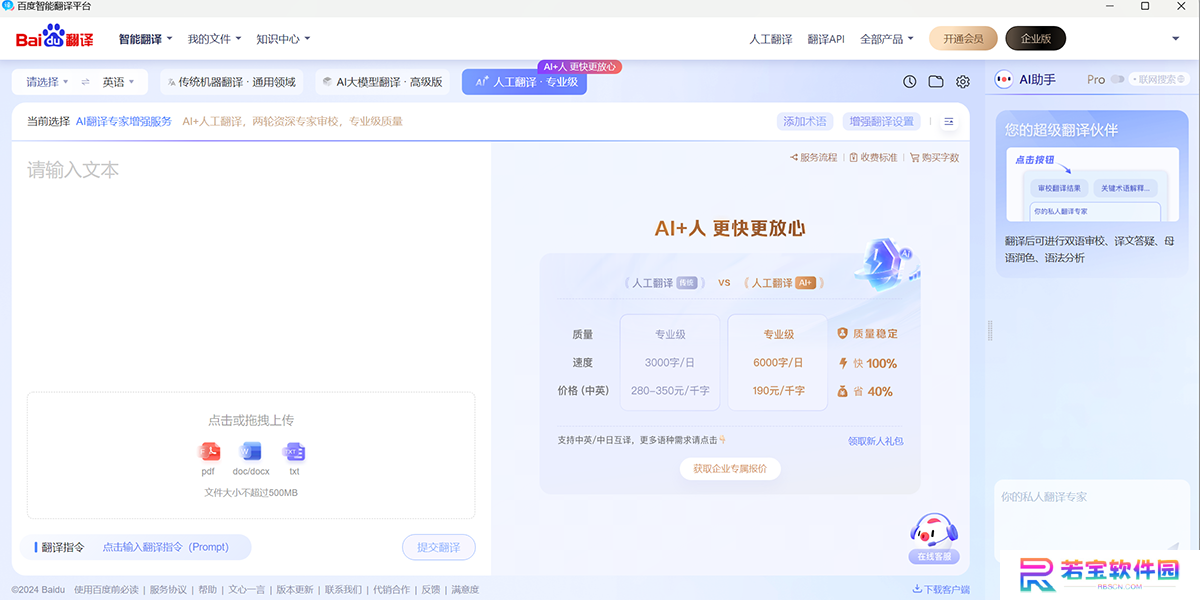The image size is (1200, 600).
Task: Click the AI assistant robot avatar
Action: click(x=1005, y=79)
